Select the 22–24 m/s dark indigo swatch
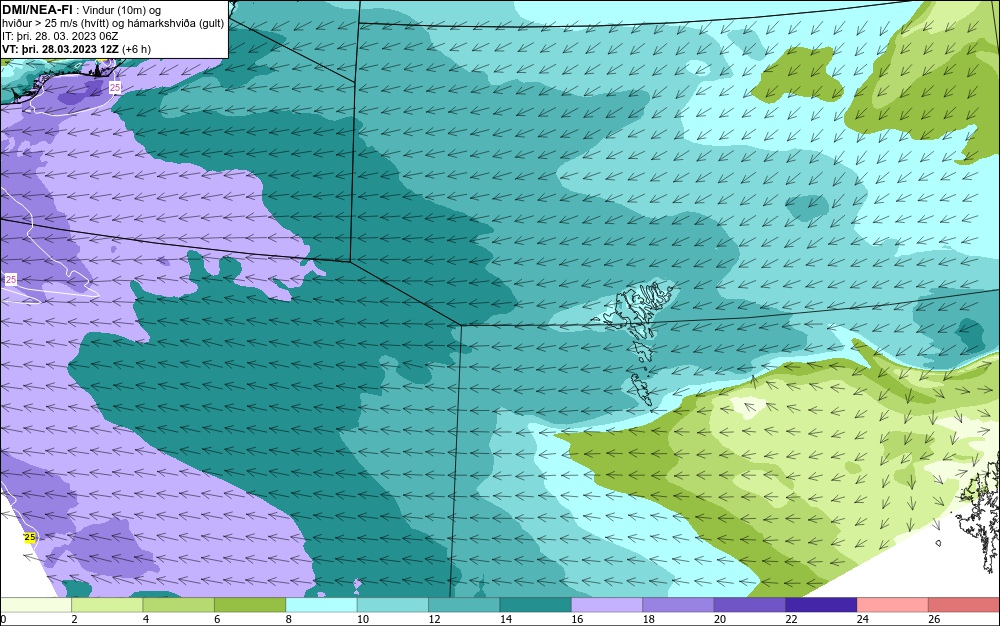 [821, 605]
